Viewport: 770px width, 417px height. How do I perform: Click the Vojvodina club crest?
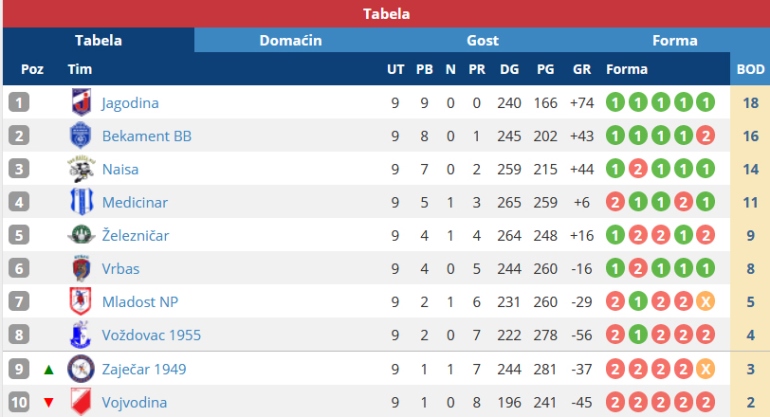(x=80, y=402)
